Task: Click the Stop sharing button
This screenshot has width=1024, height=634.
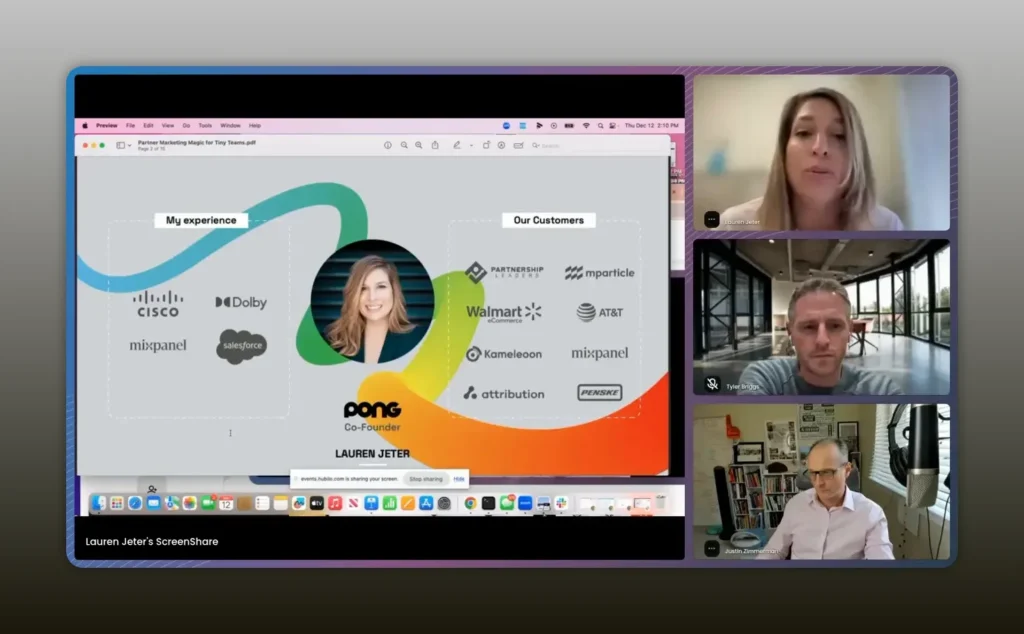Action: click(x=425, y=479)
